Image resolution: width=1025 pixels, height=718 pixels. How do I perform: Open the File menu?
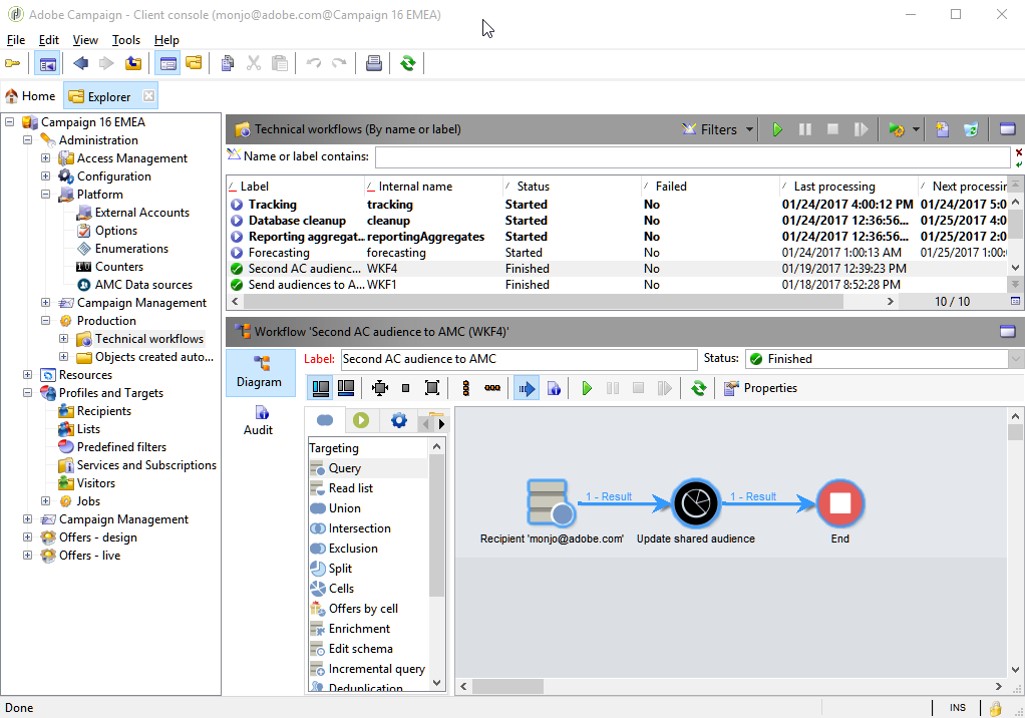tap(16, 40)
